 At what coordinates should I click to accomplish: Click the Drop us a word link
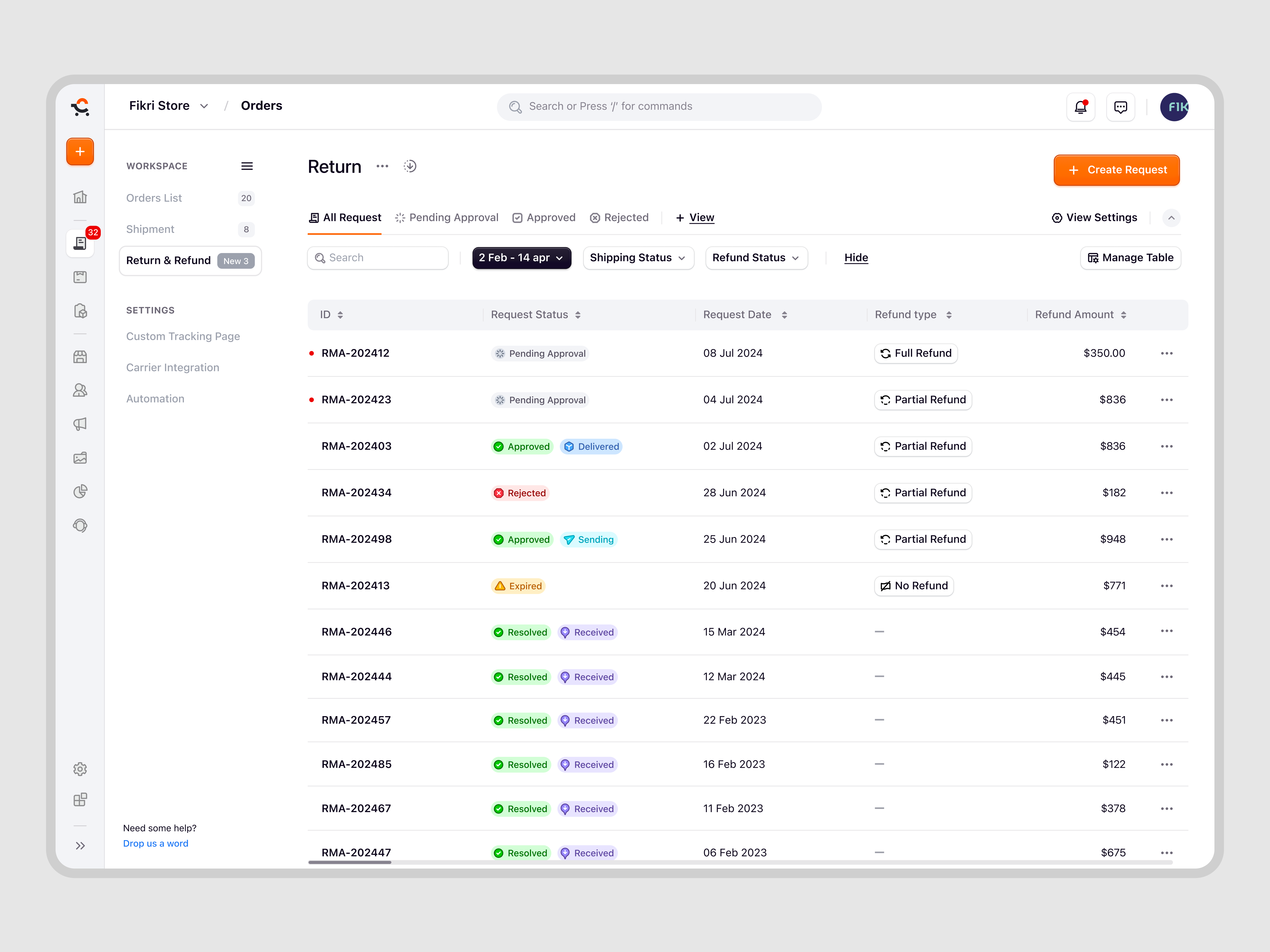(x=156, y=844)
